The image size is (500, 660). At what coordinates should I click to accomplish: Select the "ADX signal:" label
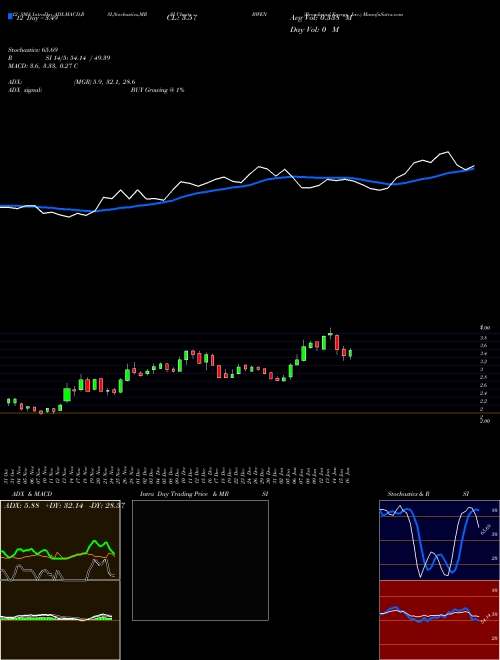(25, 90)
